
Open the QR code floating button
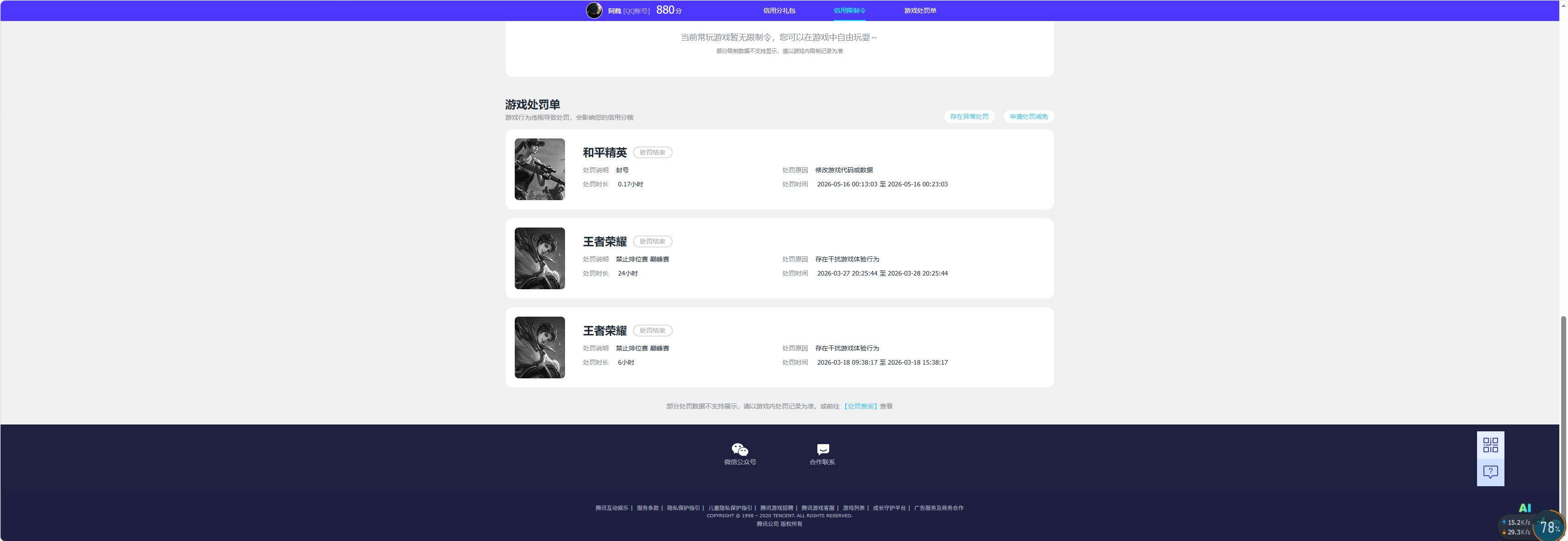[x=1490, y=445]
